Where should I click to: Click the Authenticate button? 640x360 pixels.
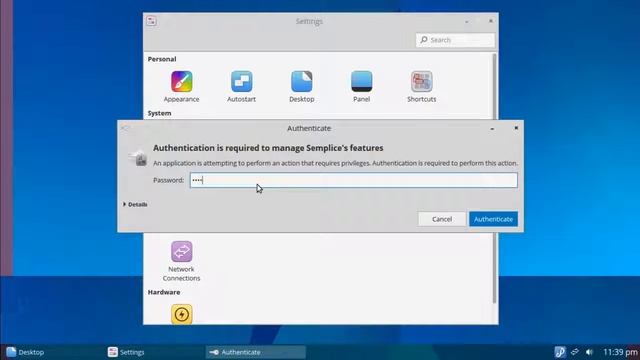coord(493,219)
